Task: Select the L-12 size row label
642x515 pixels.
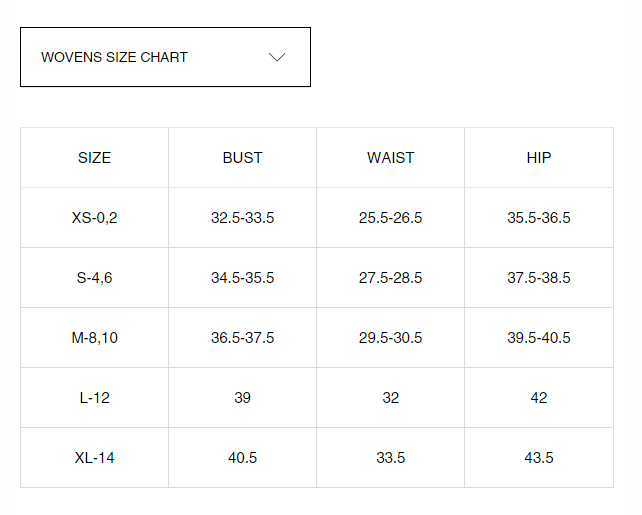Action: [x=94, y=398]
